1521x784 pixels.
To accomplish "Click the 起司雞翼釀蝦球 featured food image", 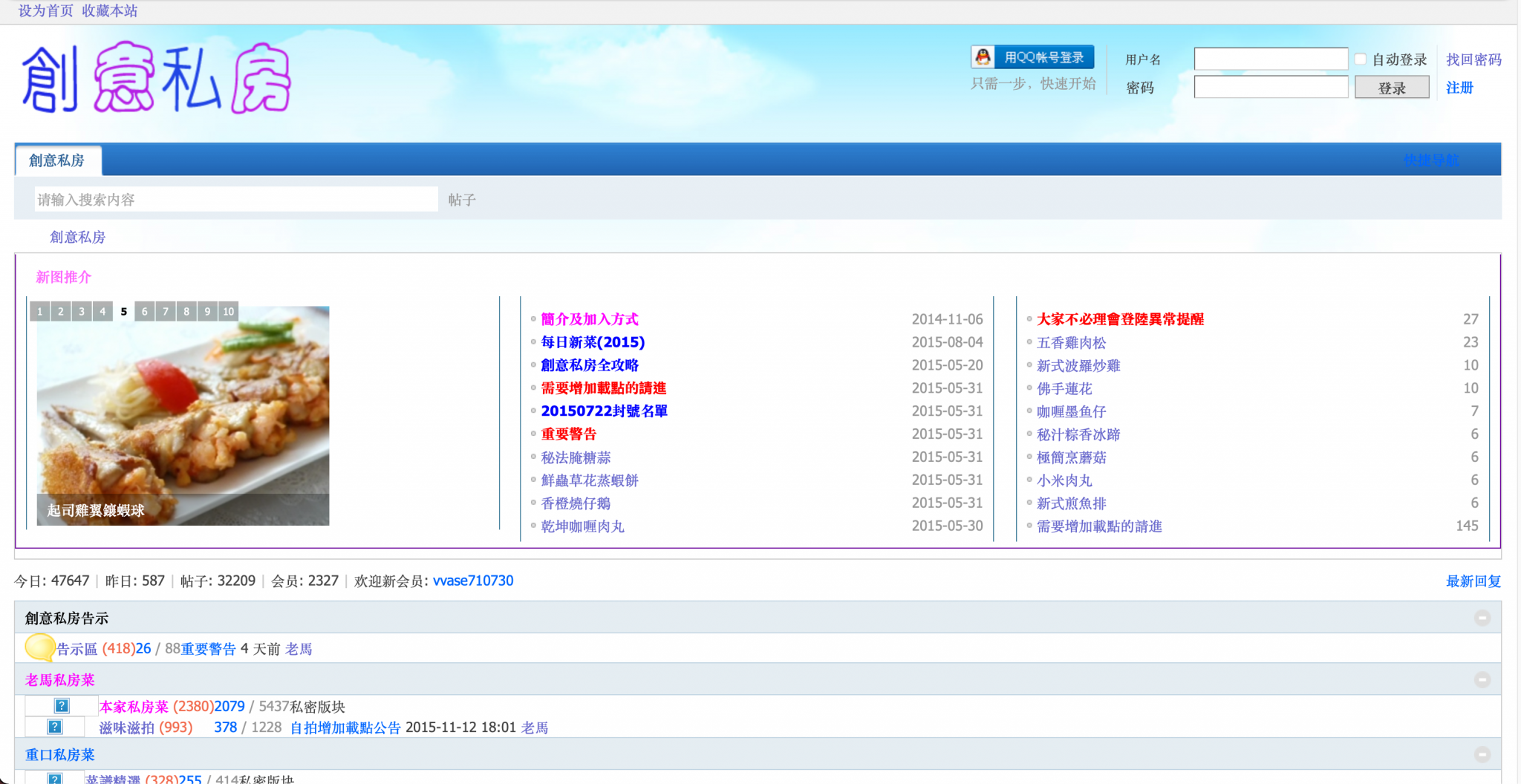I will pyautogui.click(x=183, y=416).
